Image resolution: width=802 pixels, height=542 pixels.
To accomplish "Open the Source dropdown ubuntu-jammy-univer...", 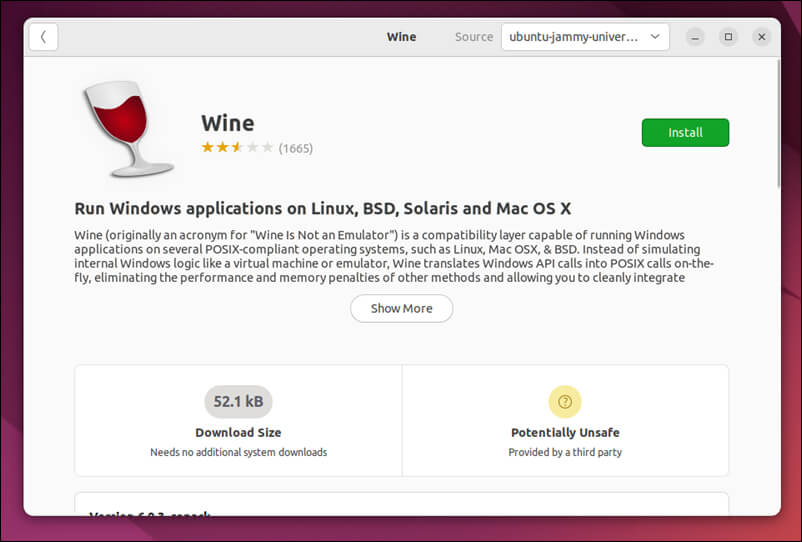I will tap(585, 37).
